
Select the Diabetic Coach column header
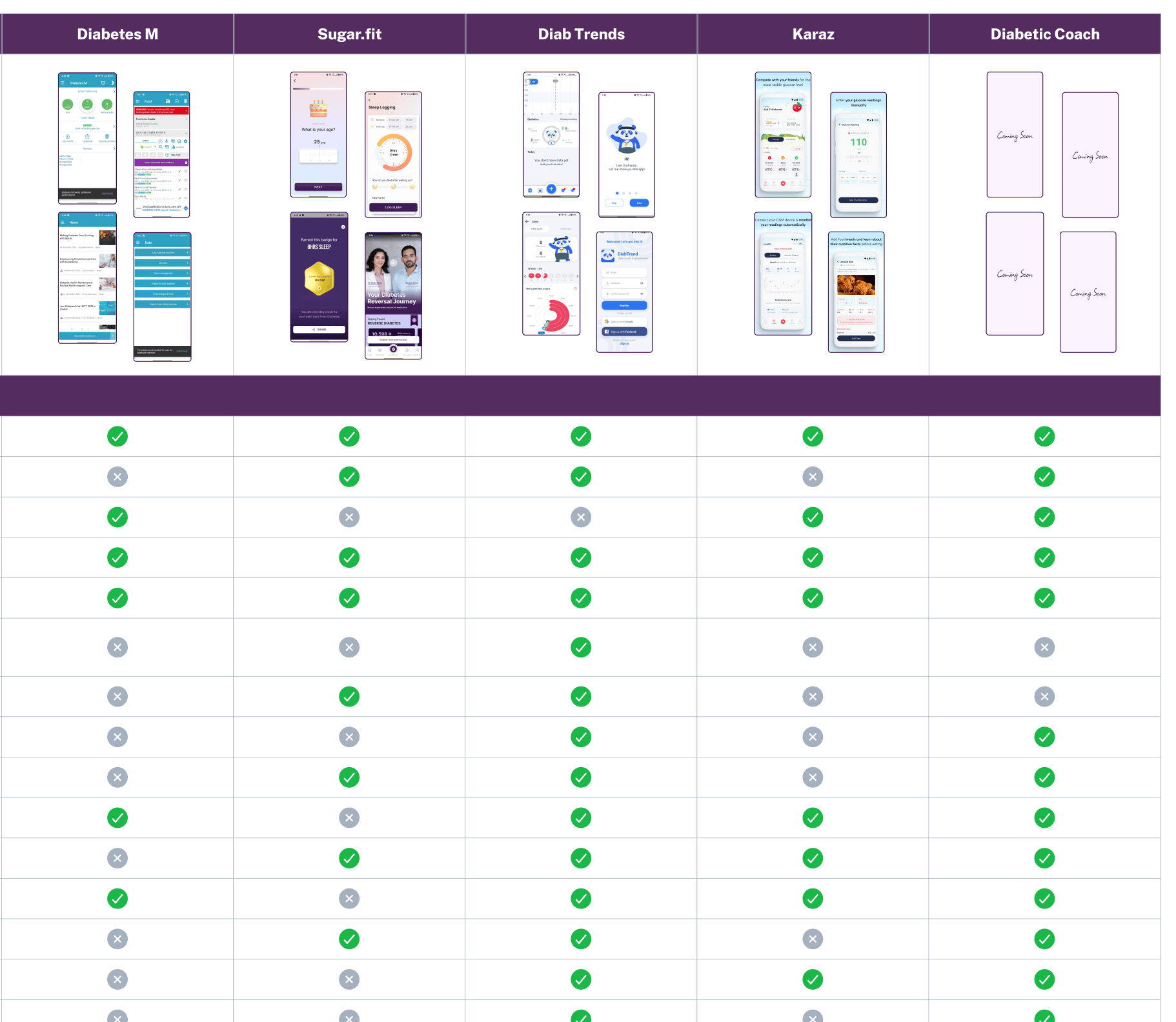tap(1045, 34)
